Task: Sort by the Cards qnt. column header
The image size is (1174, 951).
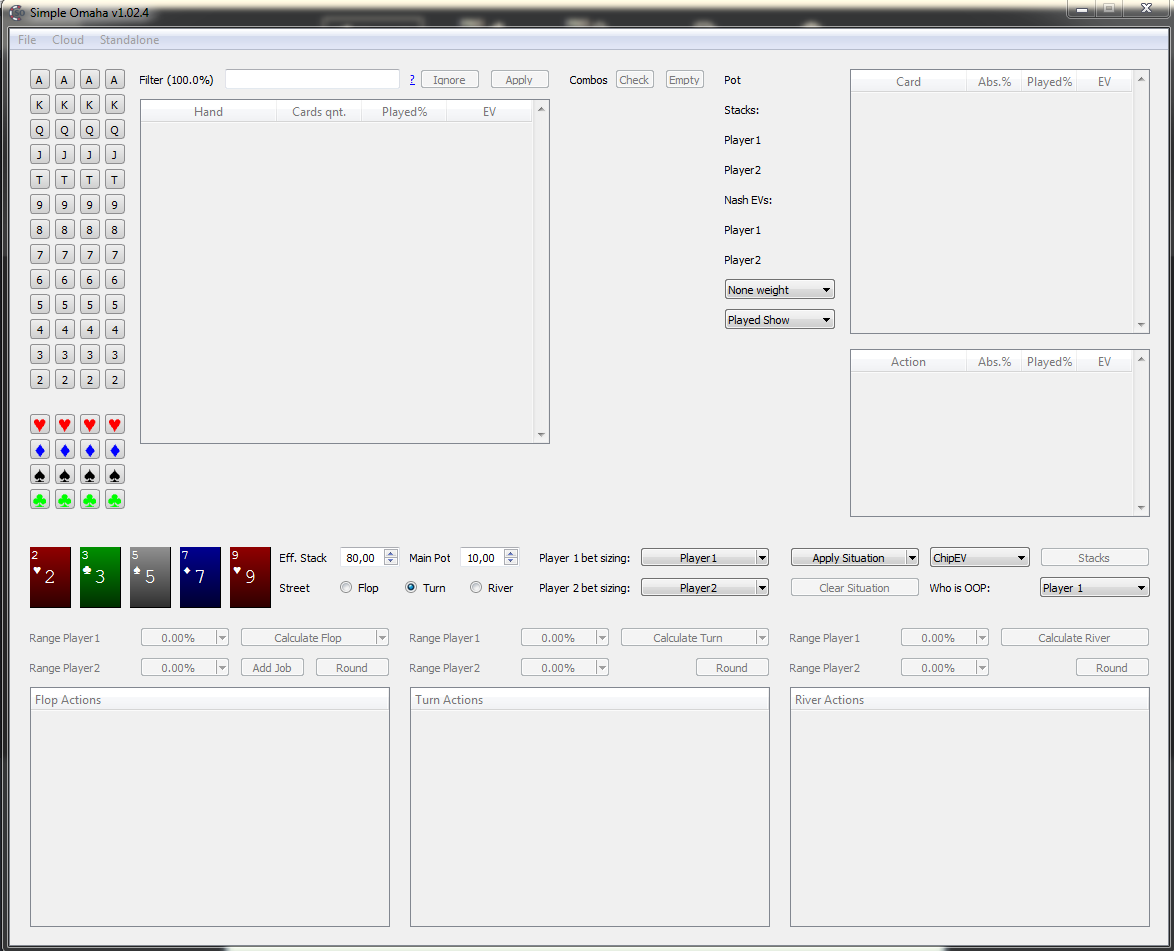Action: coord(319,112)
